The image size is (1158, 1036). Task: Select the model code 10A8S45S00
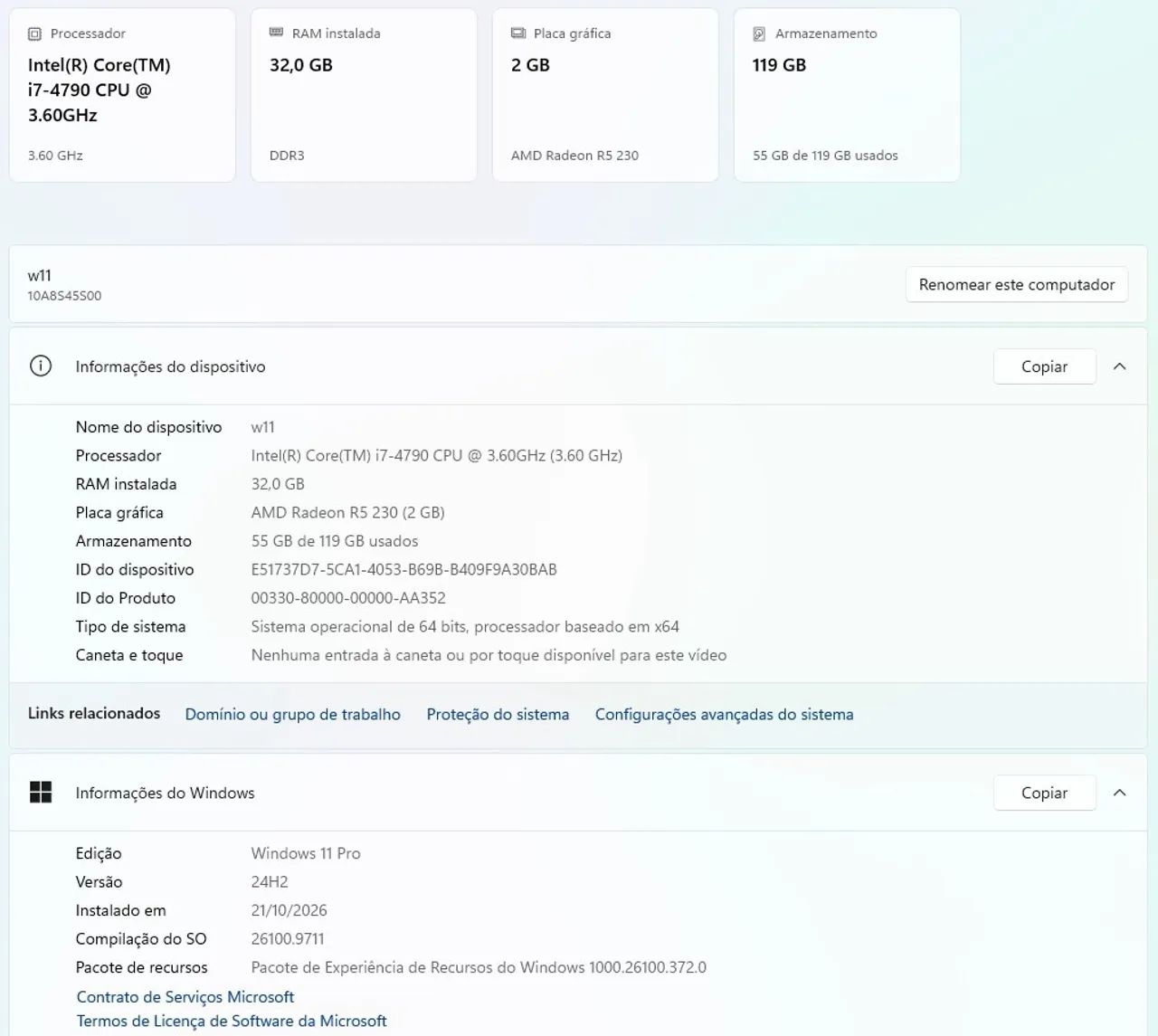(x=64, y=296)
